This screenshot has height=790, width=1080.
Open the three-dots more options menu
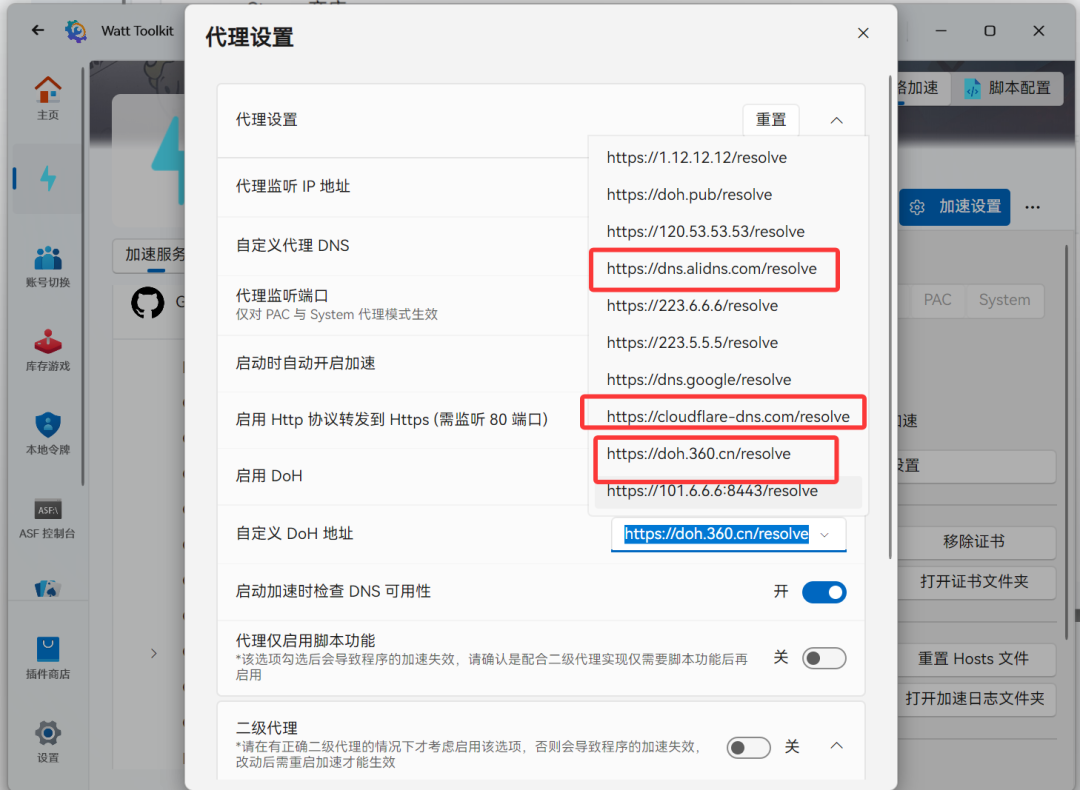(1032, 207)
